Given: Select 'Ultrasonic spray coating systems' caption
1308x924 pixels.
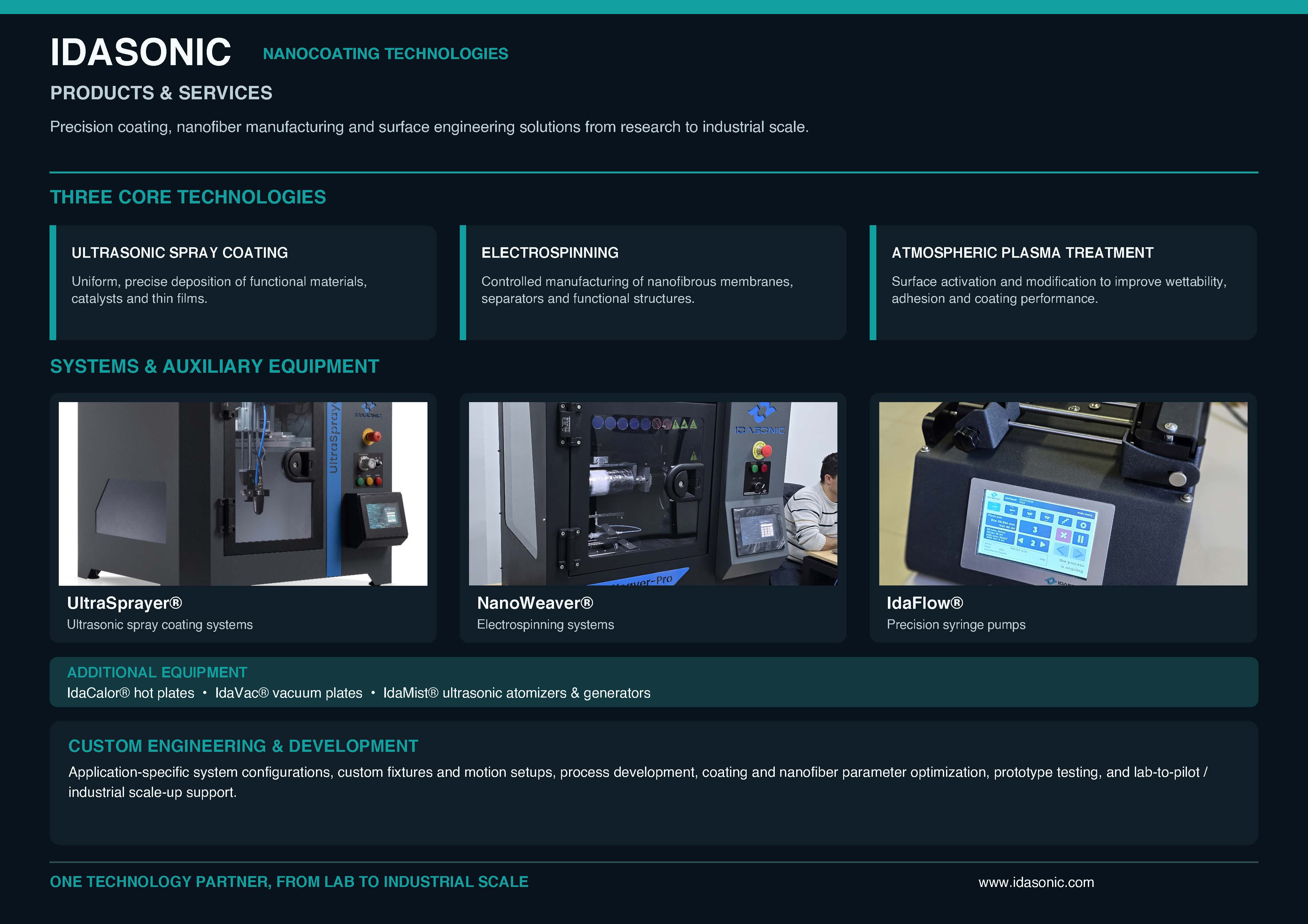Looking at the screenshot, I should [159, 625].
